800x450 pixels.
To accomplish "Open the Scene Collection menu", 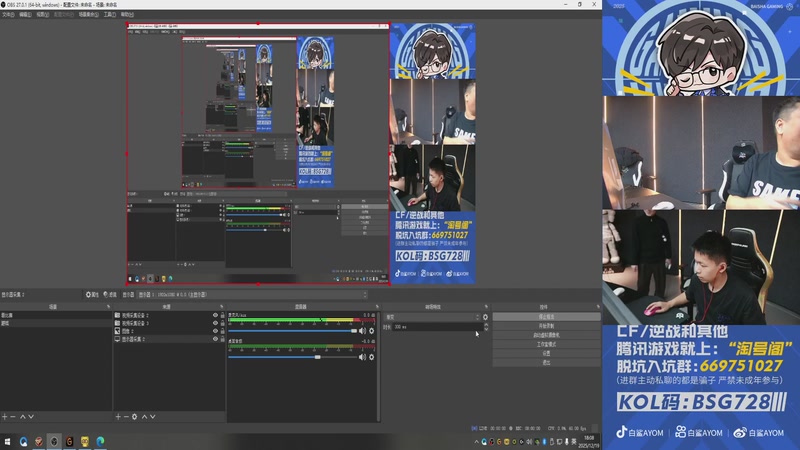I will click(88, 15).
